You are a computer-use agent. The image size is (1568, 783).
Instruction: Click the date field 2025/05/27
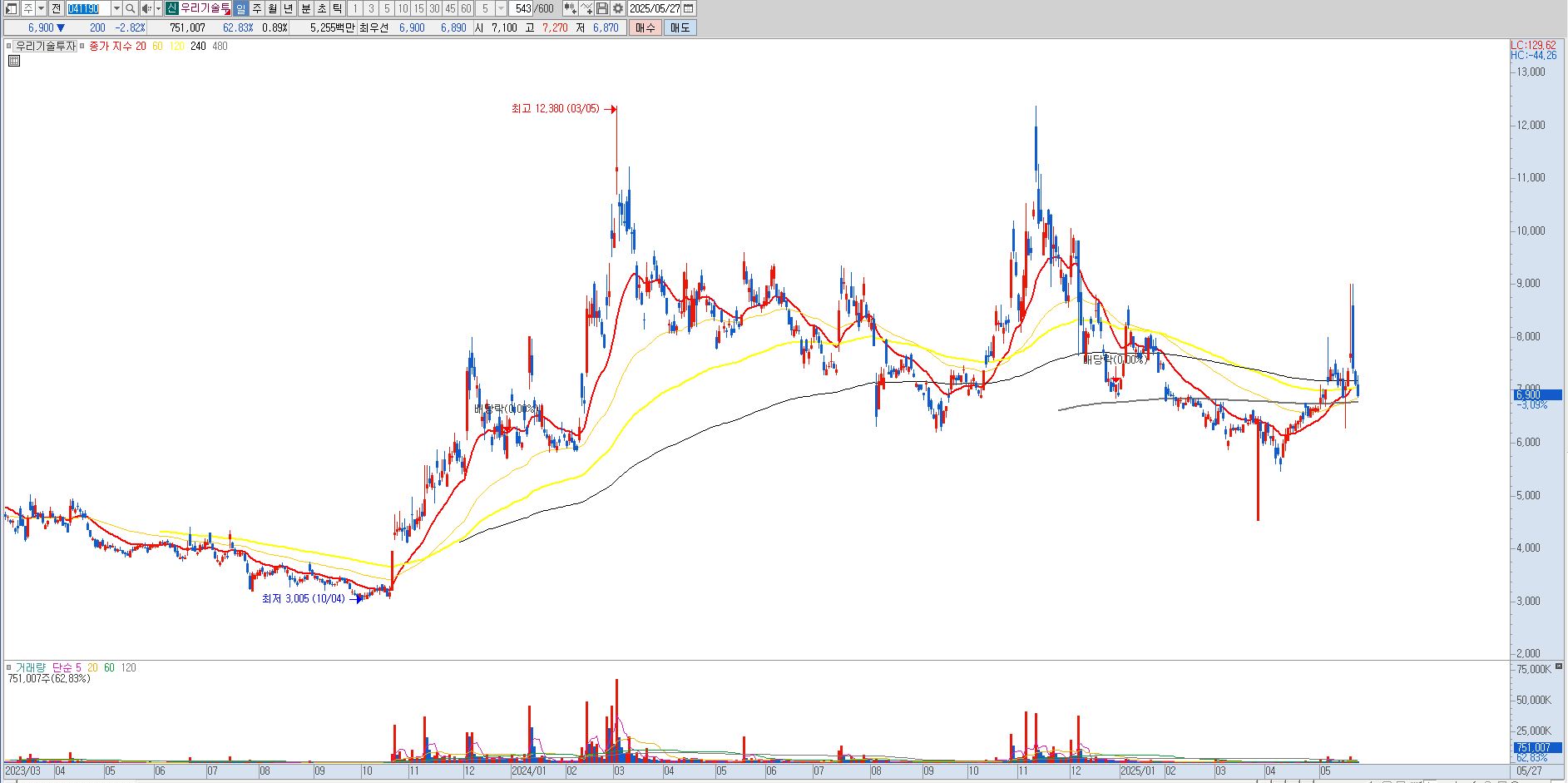click(x=655, y=8)
